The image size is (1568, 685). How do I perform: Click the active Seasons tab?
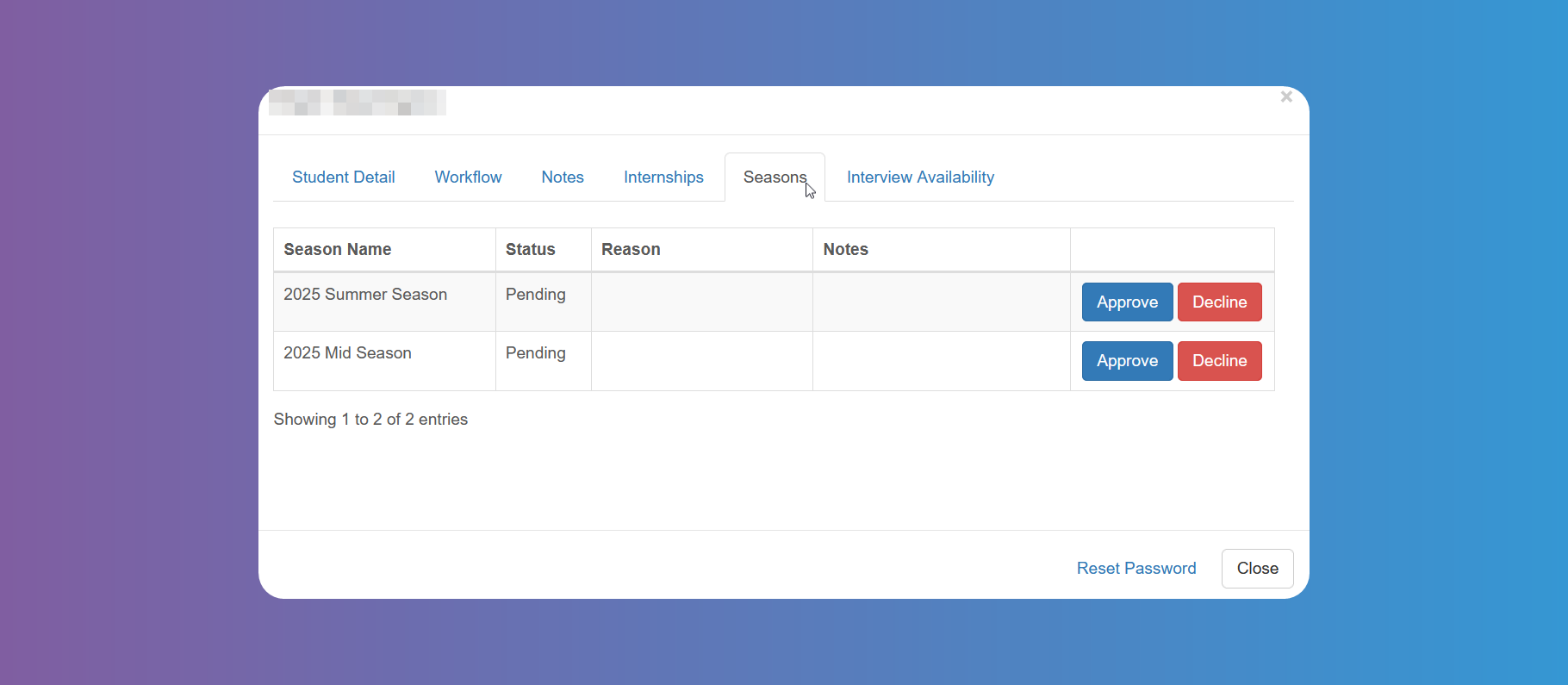[x=775, y=177]
